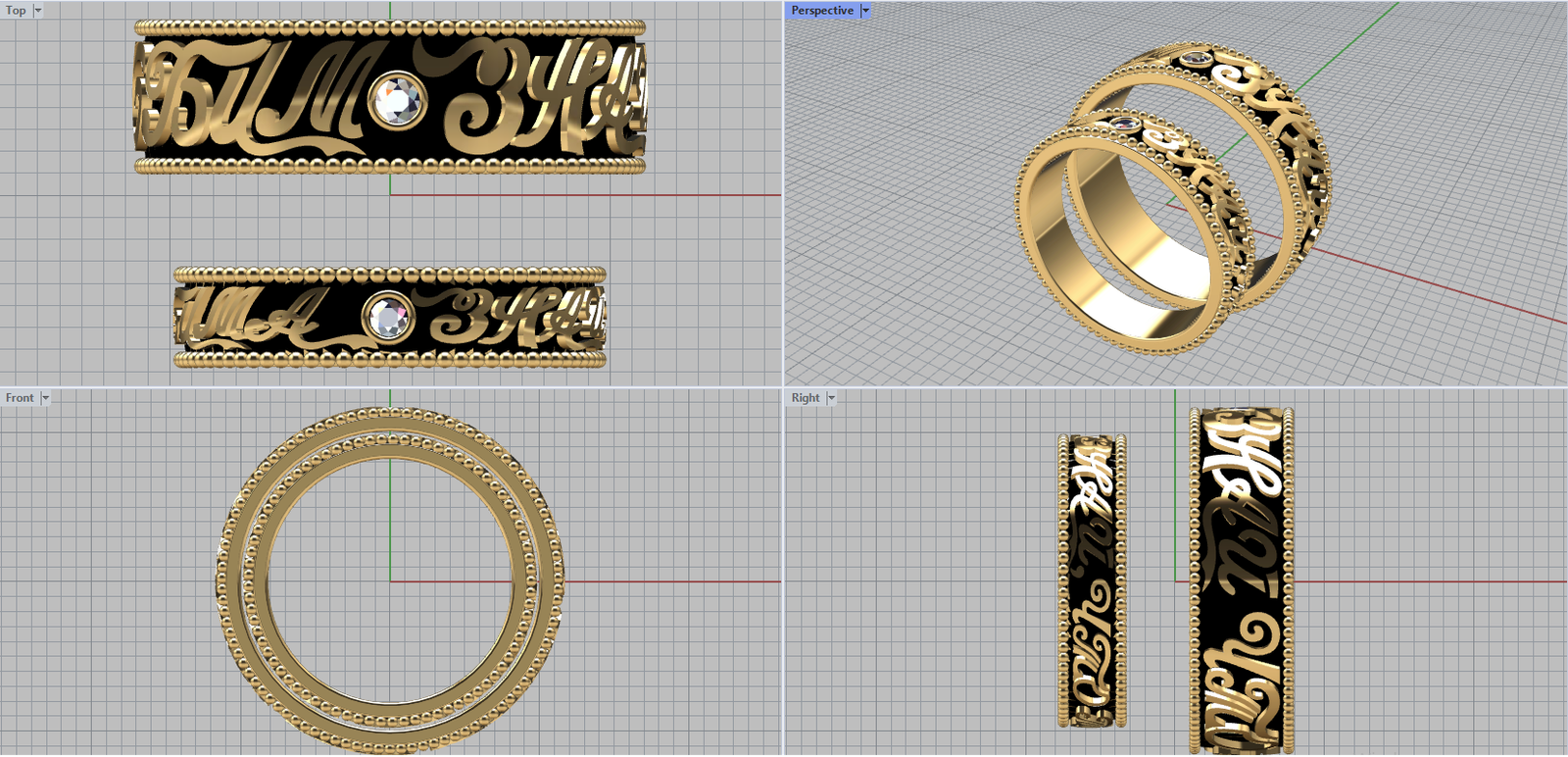1568x757 pixels.
Task: Click the Right viewport title label
Action: 805,398
